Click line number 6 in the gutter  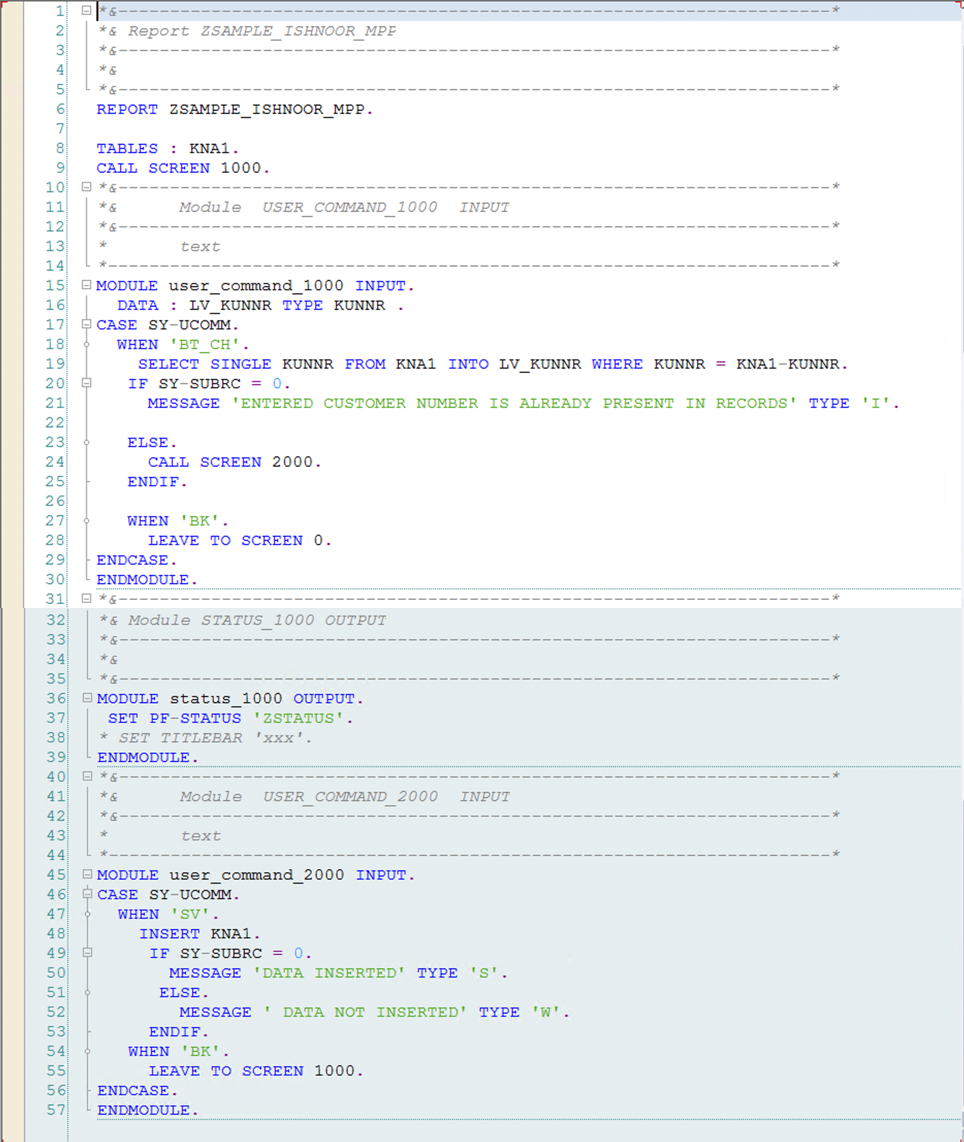click(60, 109)
